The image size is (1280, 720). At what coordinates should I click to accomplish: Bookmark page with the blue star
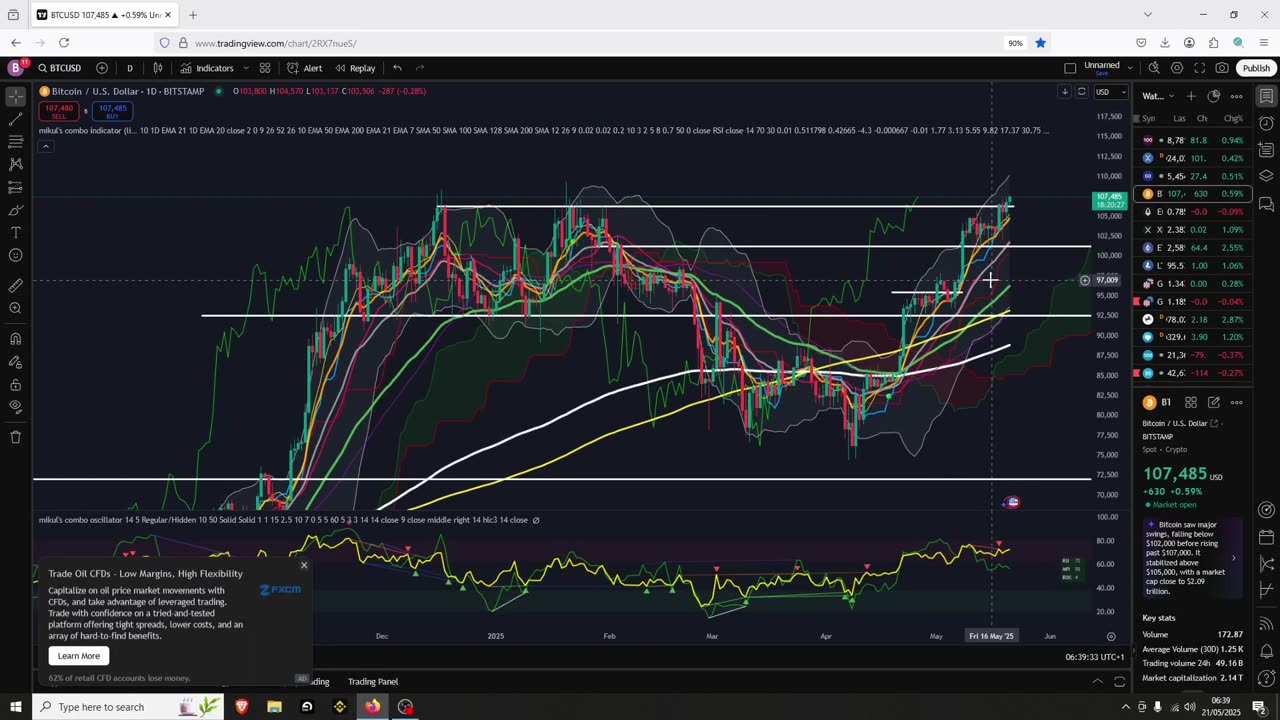click(1040, 43)
